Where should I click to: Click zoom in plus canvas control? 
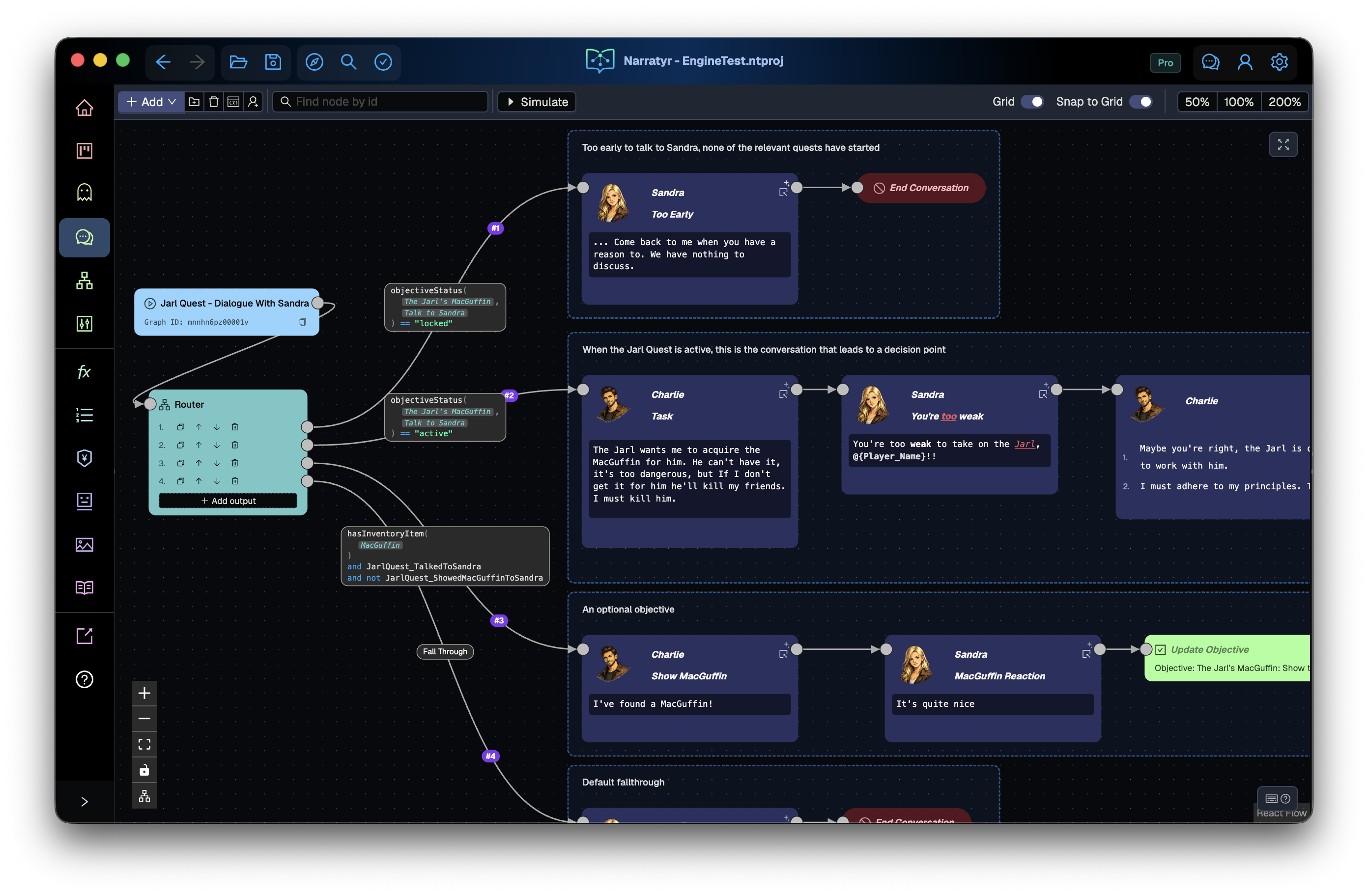(x=144, y=693)
